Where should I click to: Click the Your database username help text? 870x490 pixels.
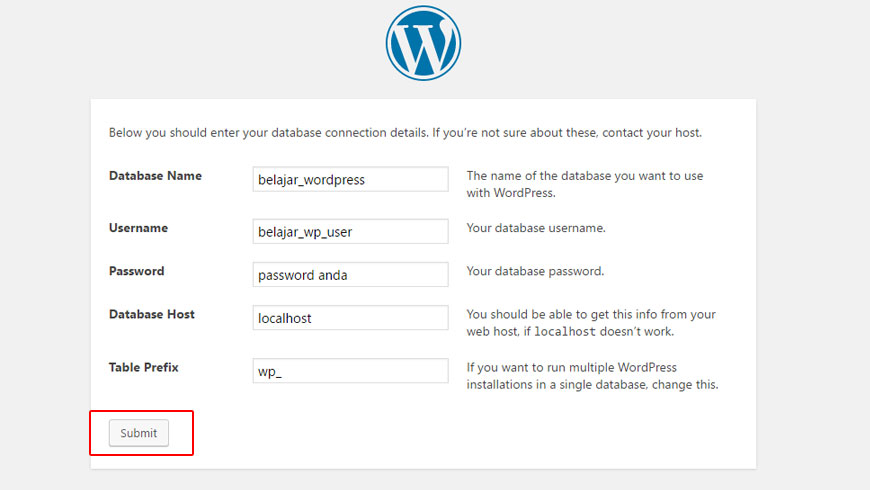pyautogui.click(x=536, y=228)
